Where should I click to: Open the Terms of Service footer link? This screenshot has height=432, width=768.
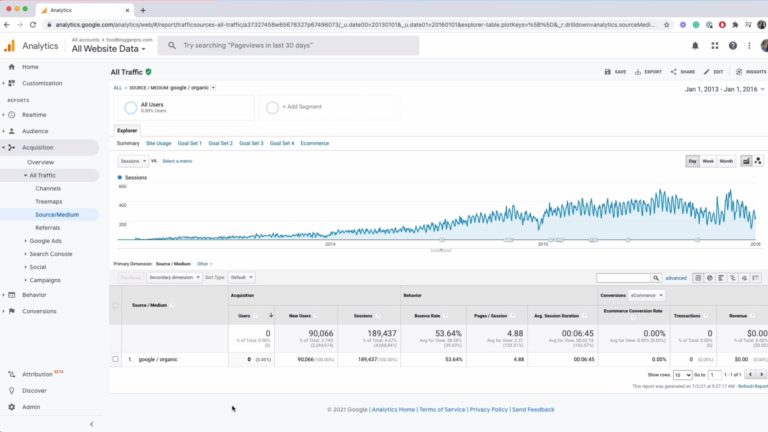click(442, 409)
